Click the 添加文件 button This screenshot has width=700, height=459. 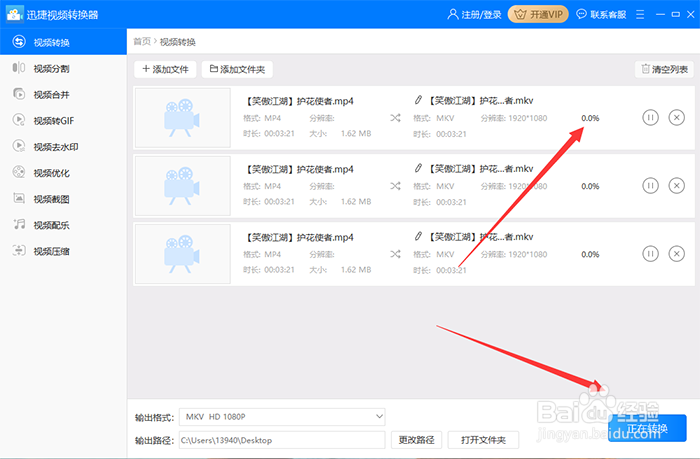(165, 69)
